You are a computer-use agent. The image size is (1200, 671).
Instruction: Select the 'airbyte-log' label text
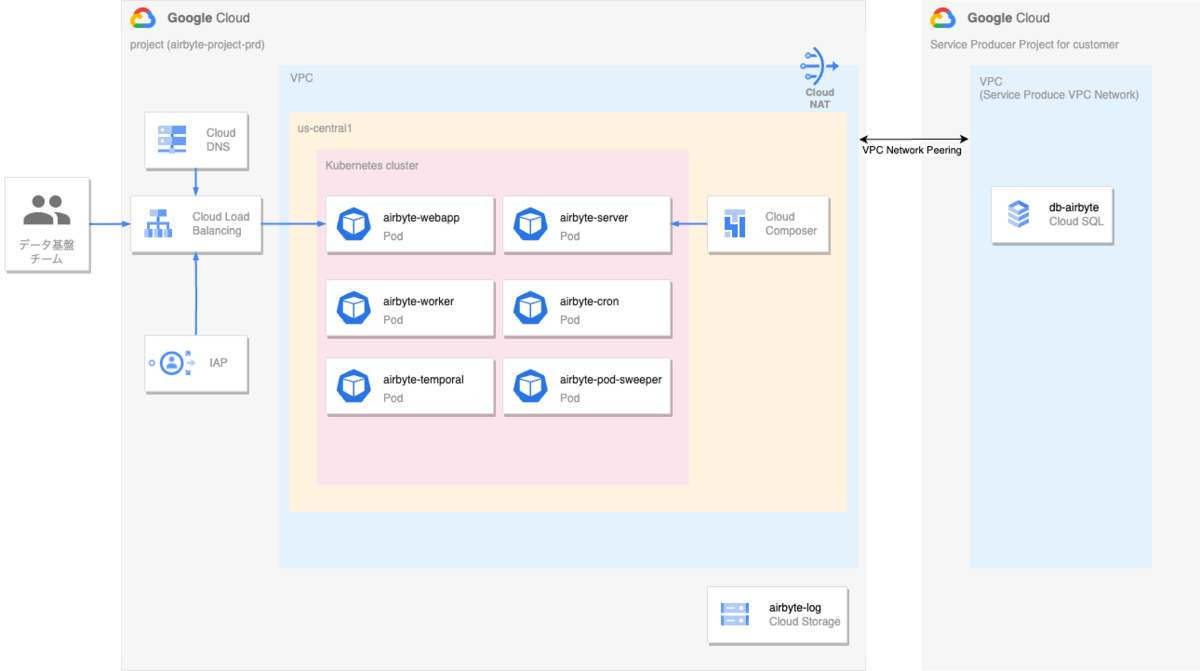point(795,606)
